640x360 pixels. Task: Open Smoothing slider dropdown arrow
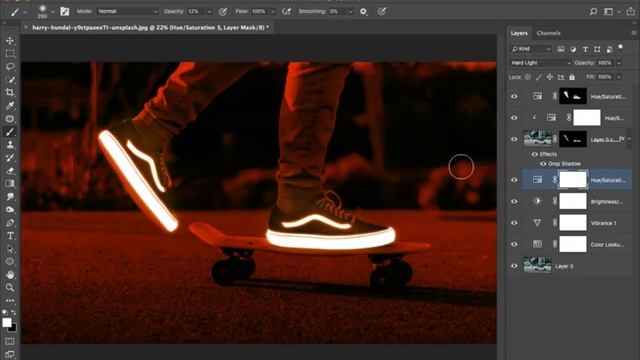tap(350, 12)
